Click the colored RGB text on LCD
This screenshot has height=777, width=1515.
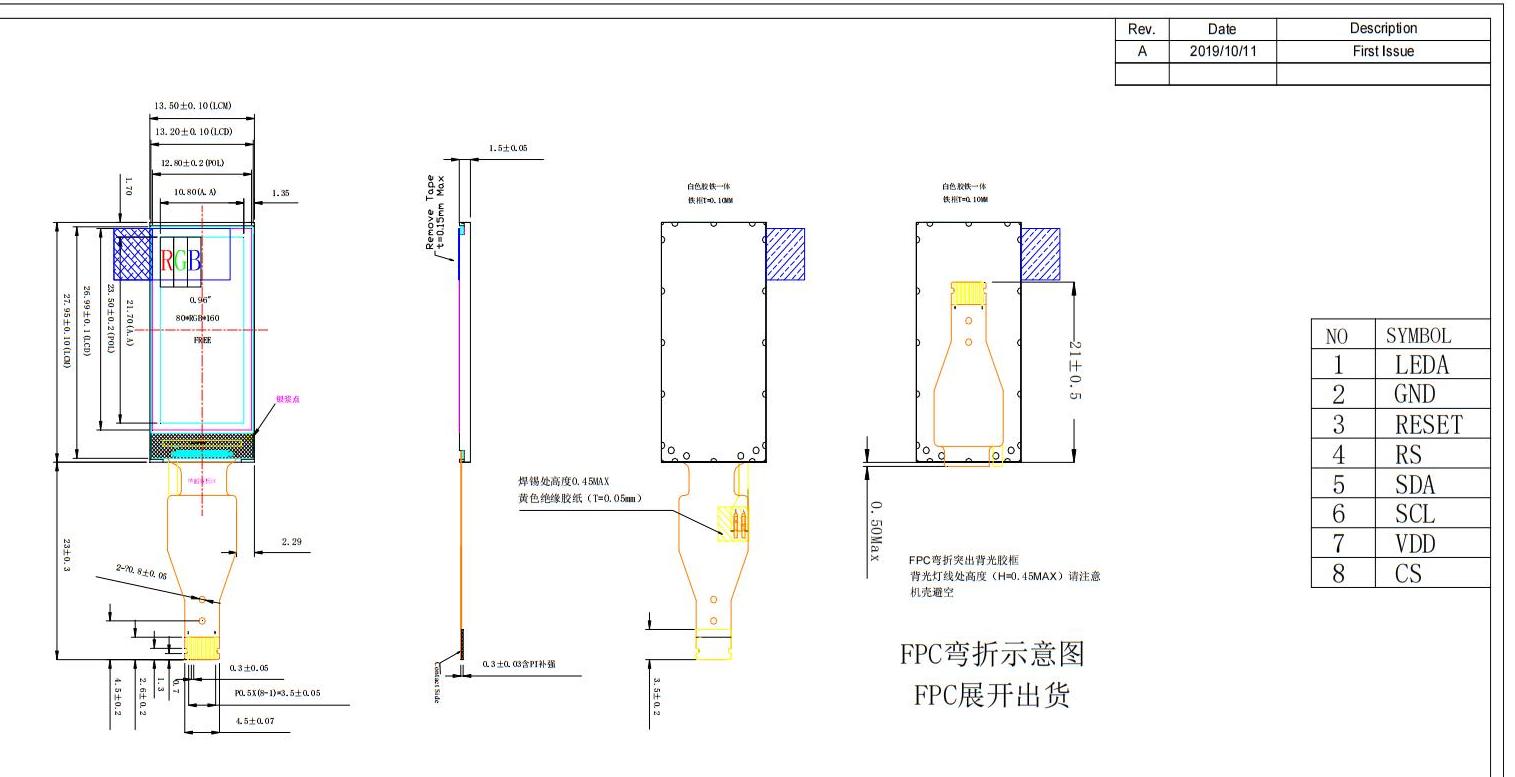click(x=182, y=262)
